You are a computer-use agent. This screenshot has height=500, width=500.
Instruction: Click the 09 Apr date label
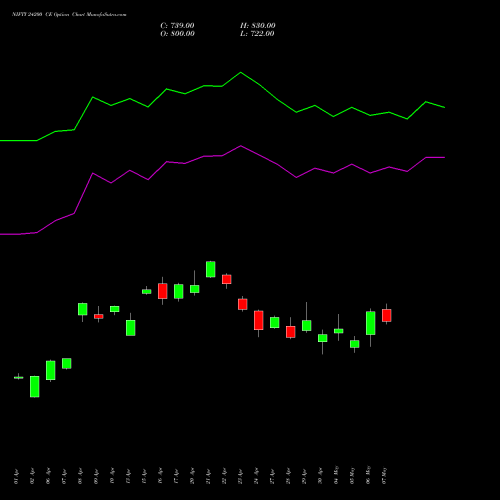coord(96,477)
